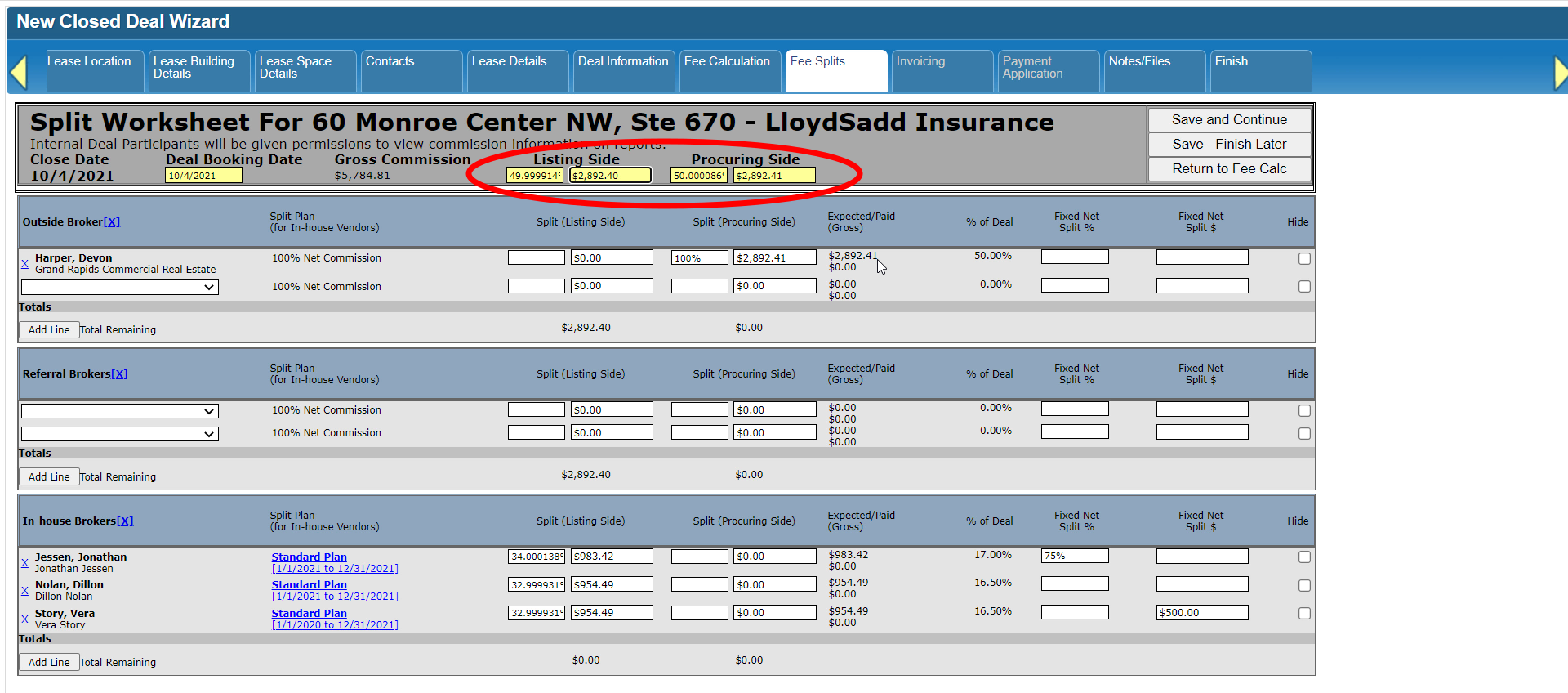Open empty Outside Broker name dropdown
The image size is (1568, 693).
pos(119,288)
